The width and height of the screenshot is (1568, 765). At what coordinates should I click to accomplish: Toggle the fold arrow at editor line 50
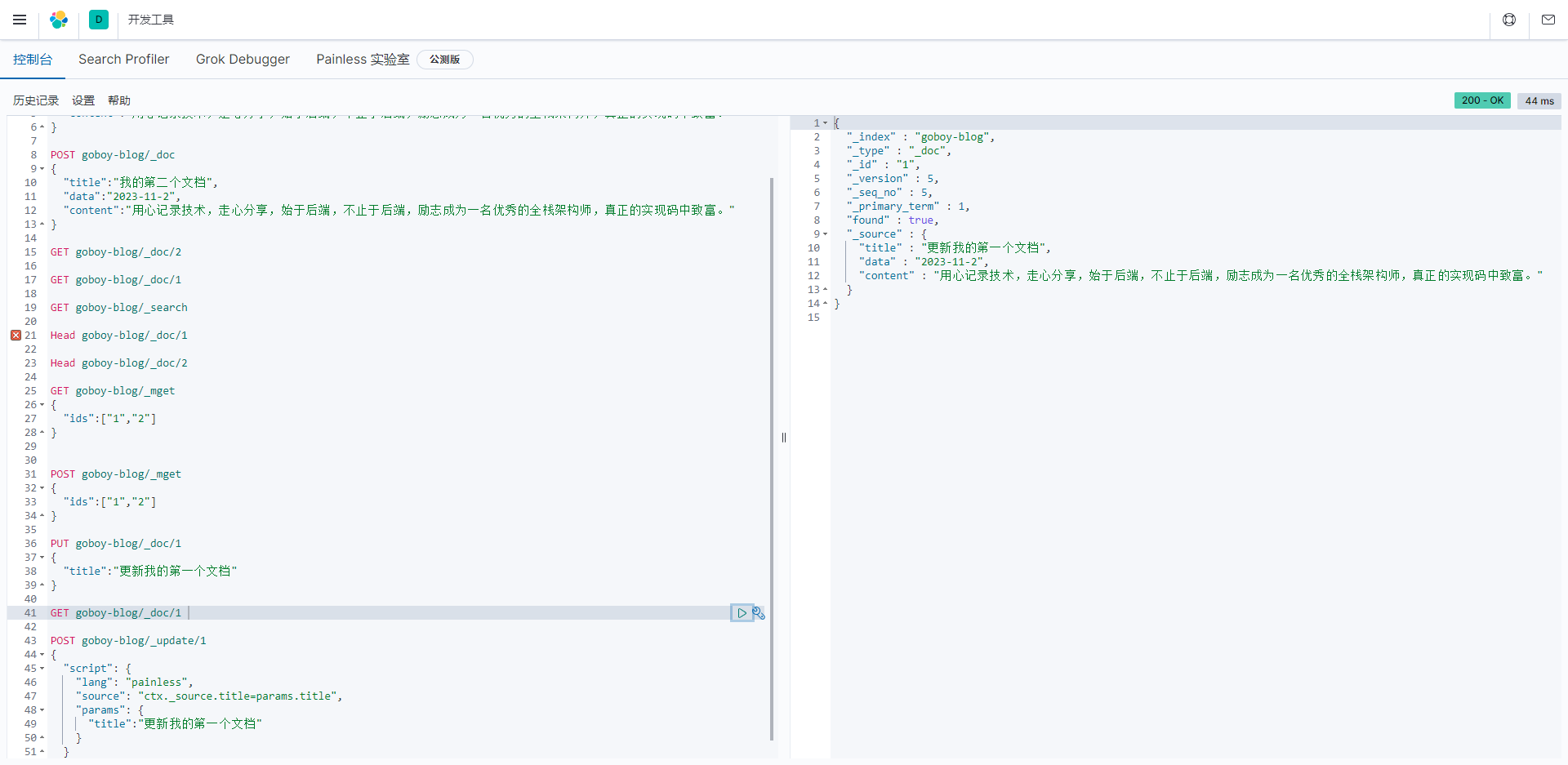[x=42, y=738]
